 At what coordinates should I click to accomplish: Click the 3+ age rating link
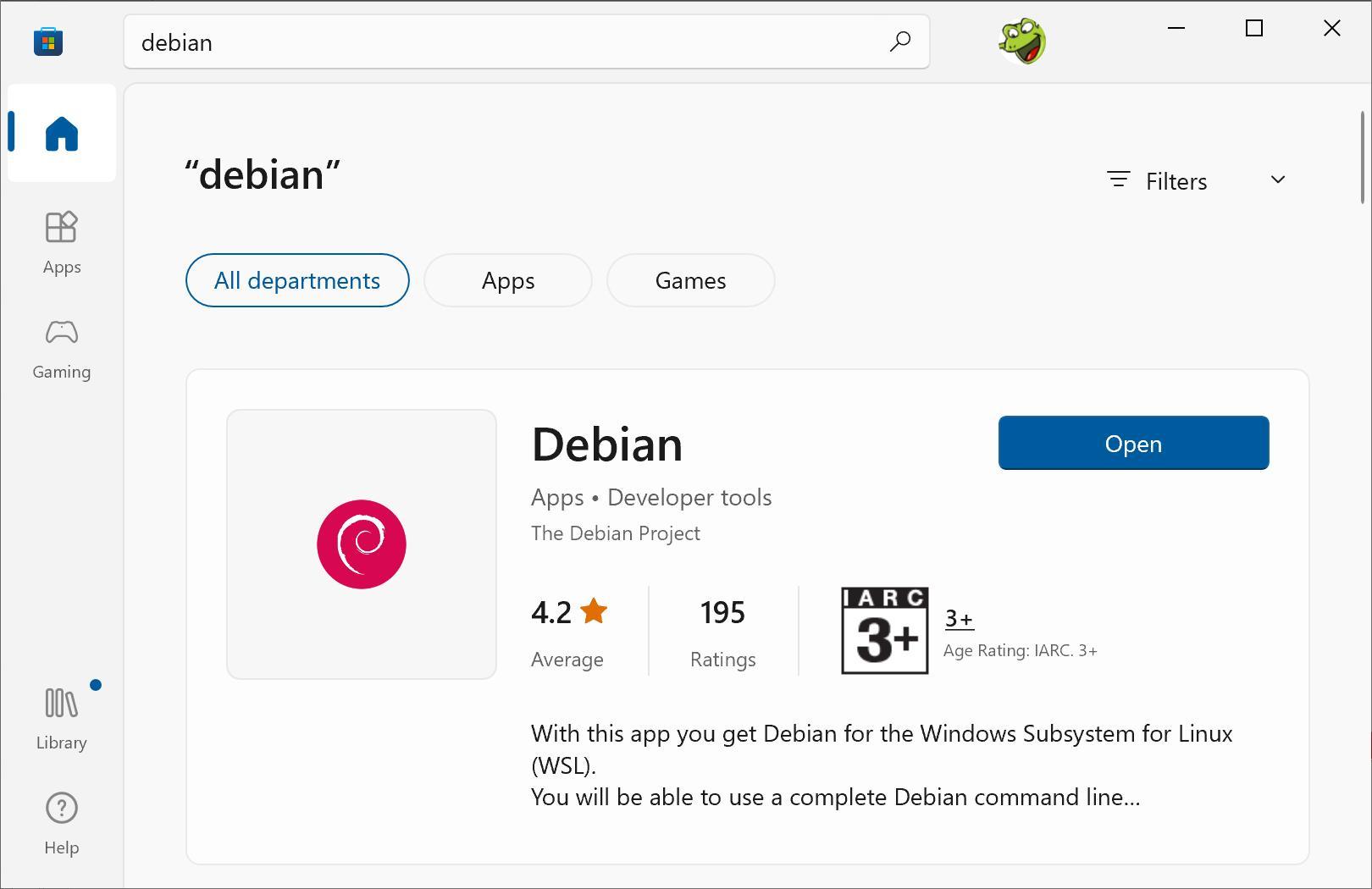(959, 618)
